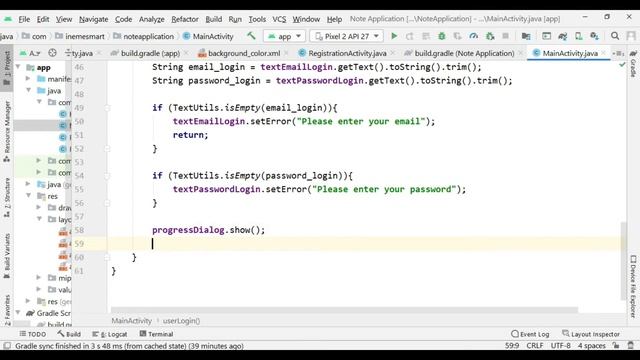This screenshot has height=360, width=640.
Task: Open the Refactor menu
Action: 184,19
